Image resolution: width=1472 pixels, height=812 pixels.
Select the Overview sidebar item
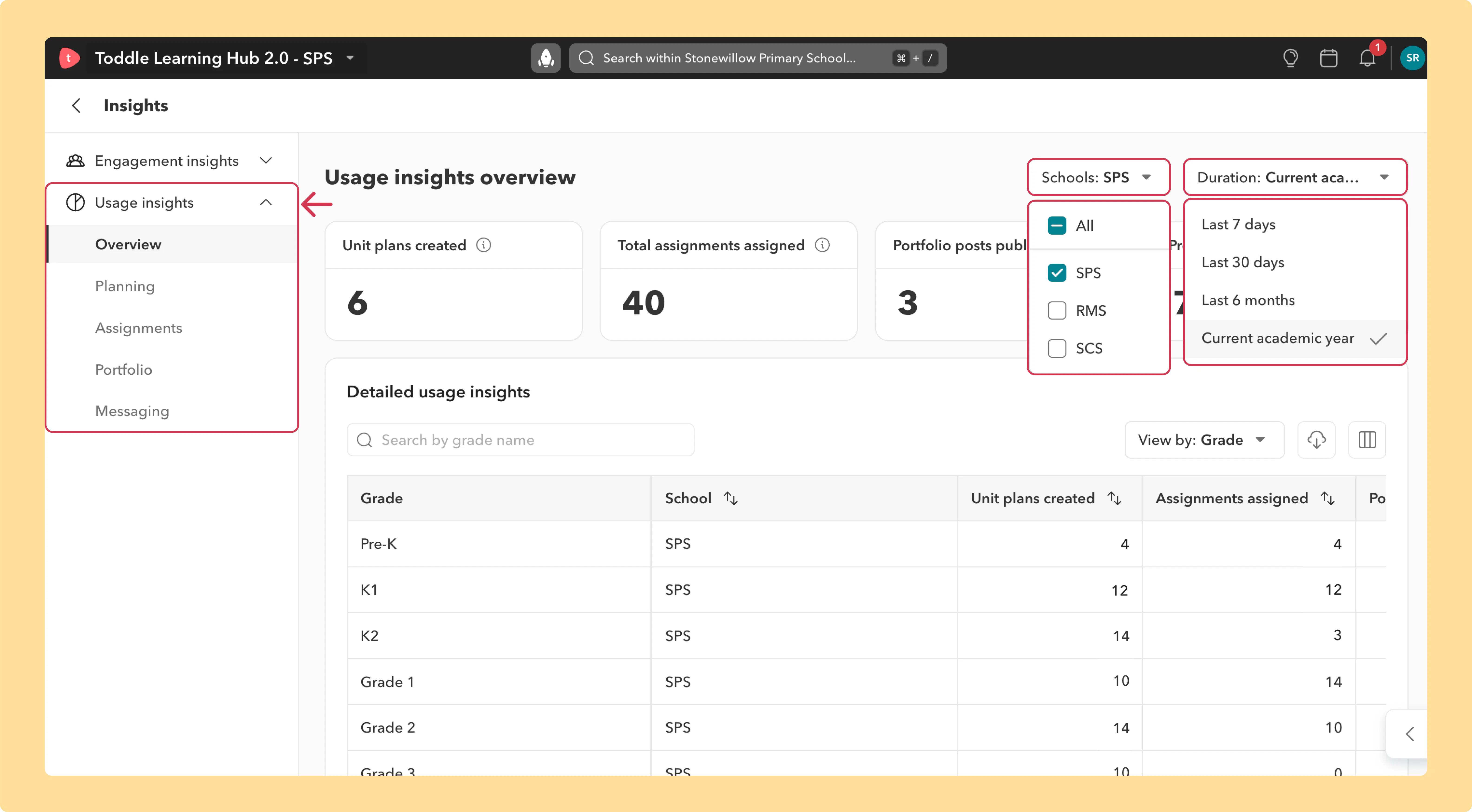(x=172, y=244)
